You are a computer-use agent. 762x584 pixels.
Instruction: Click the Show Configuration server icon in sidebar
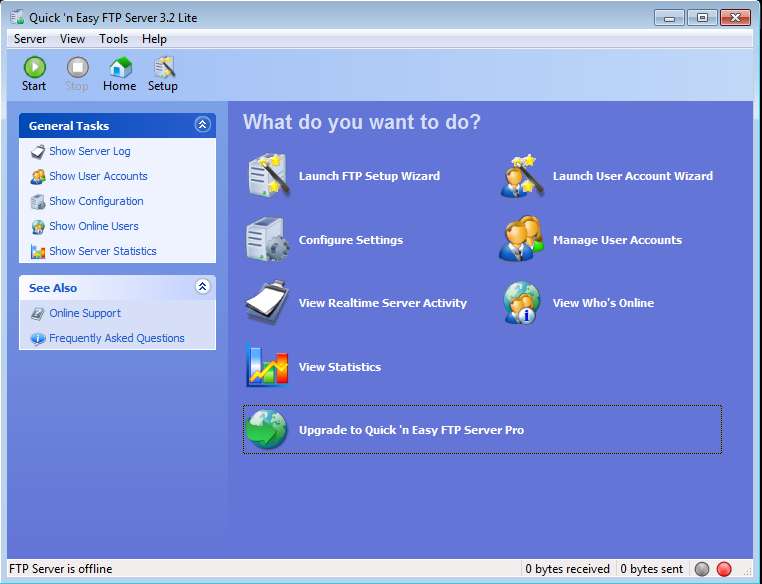coord(37,202)
